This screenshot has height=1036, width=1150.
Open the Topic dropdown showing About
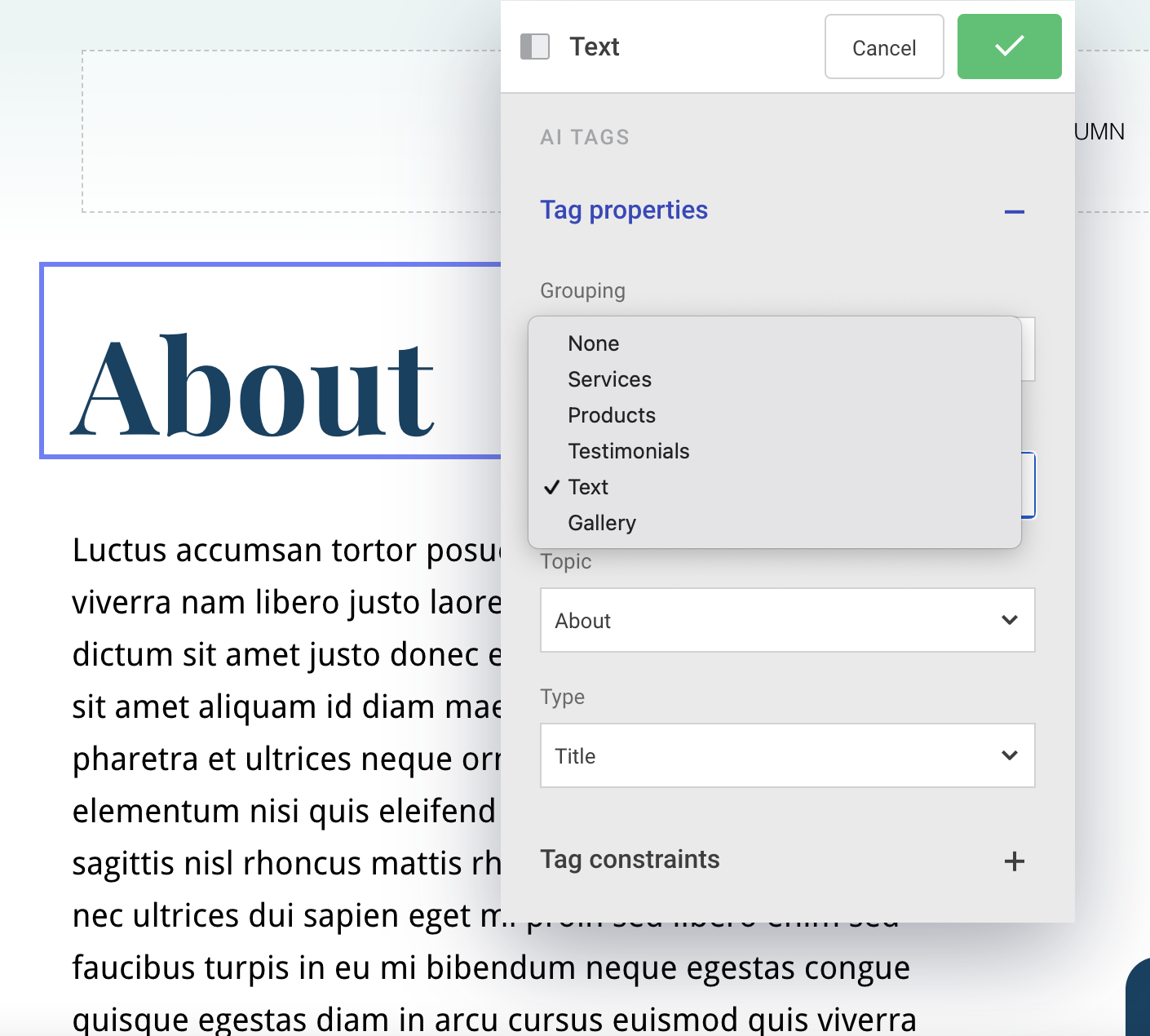pos(787,620)
